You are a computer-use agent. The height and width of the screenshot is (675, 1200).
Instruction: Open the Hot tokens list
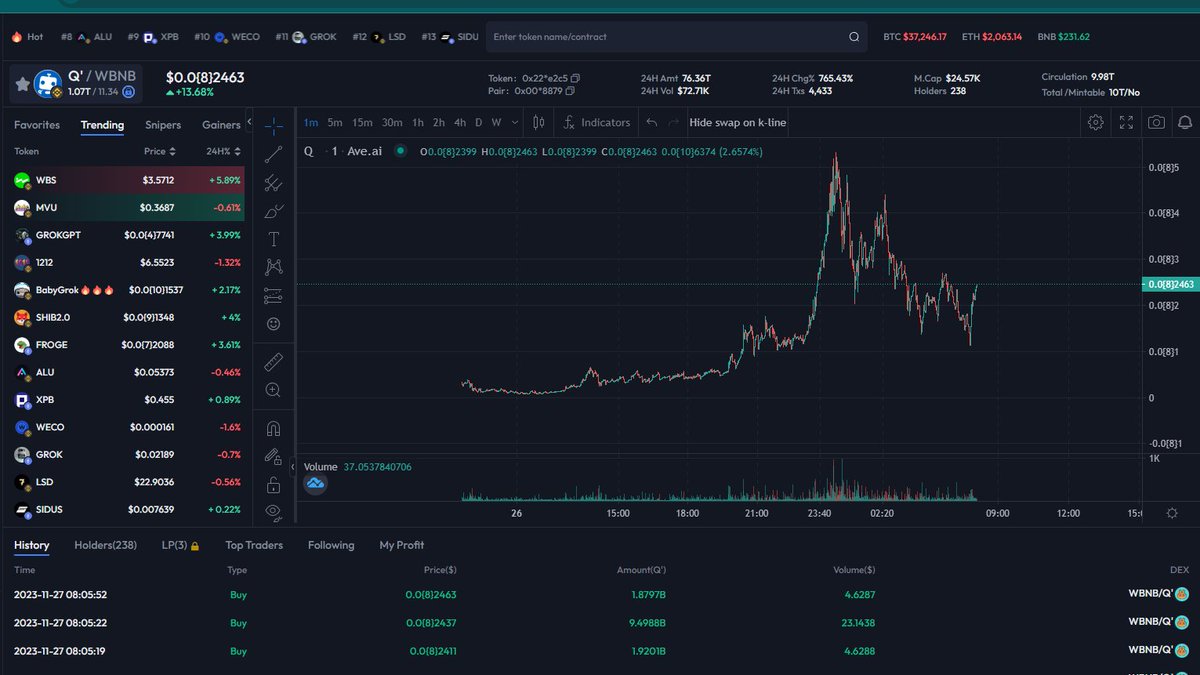27,37
